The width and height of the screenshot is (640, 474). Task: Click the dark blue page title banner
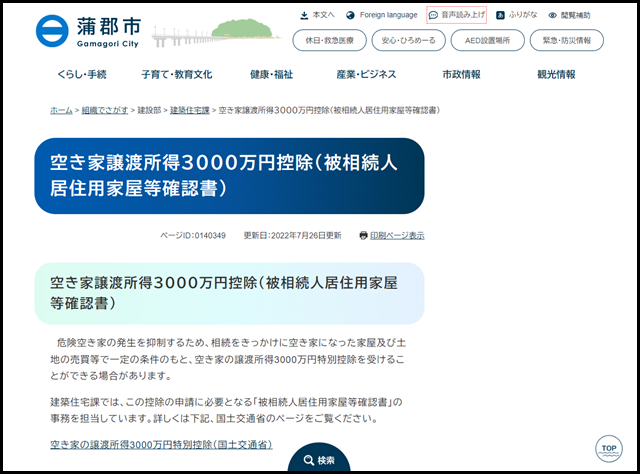(x=229, y=176)
